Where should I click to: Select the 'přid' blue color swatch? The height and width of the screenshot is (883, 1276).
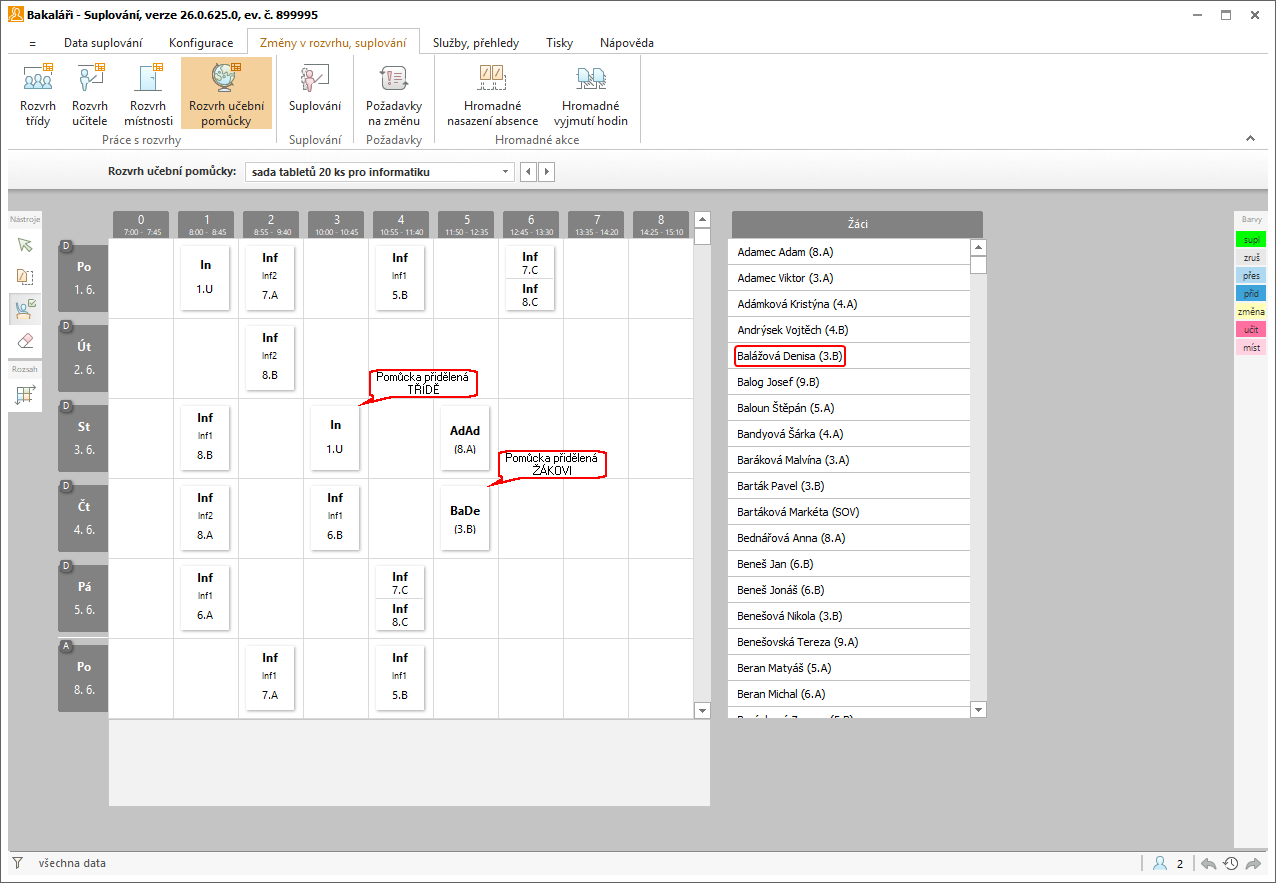(1251, 293)
